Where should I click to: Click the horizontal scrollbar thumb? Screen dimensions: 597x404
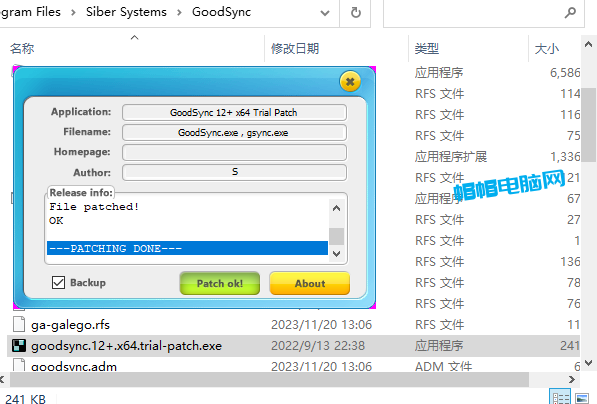click(x=270, y=379)
